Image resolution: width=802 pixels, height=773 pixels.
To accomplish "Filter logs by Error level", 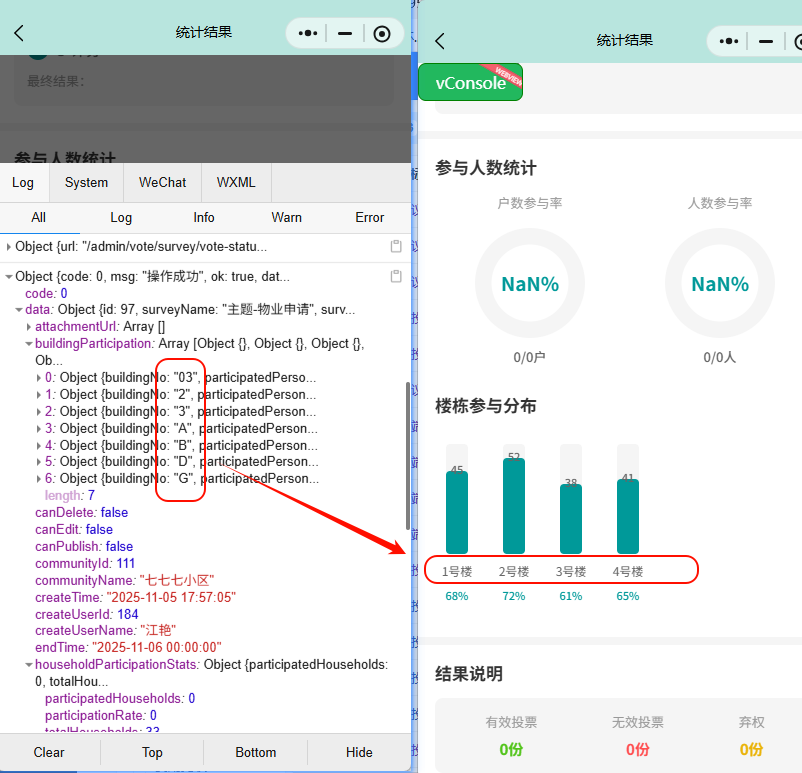I will tap(369, 217).
